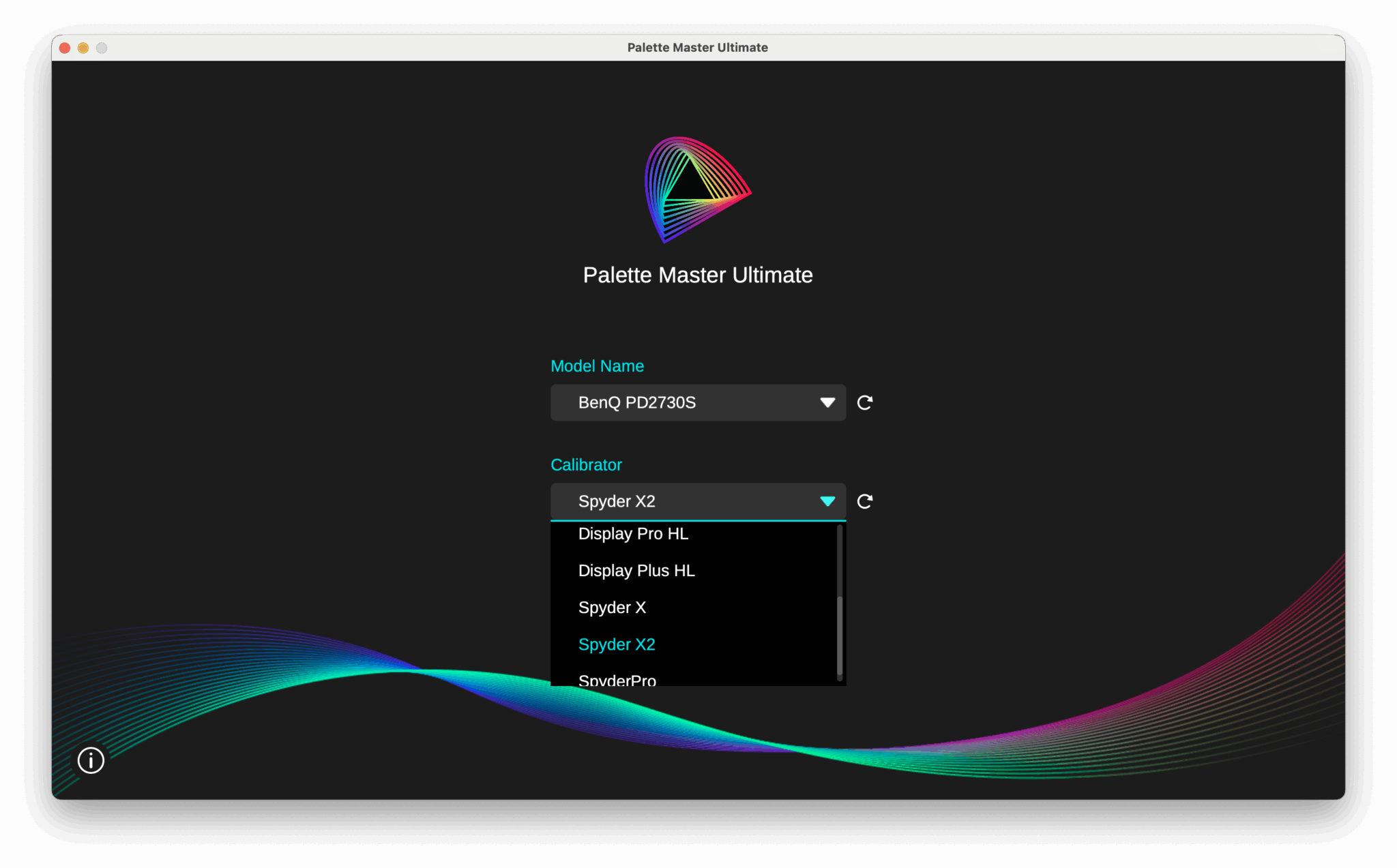
Task: Click the large Palette Master Ultimate heading
Action: point(697,275)
